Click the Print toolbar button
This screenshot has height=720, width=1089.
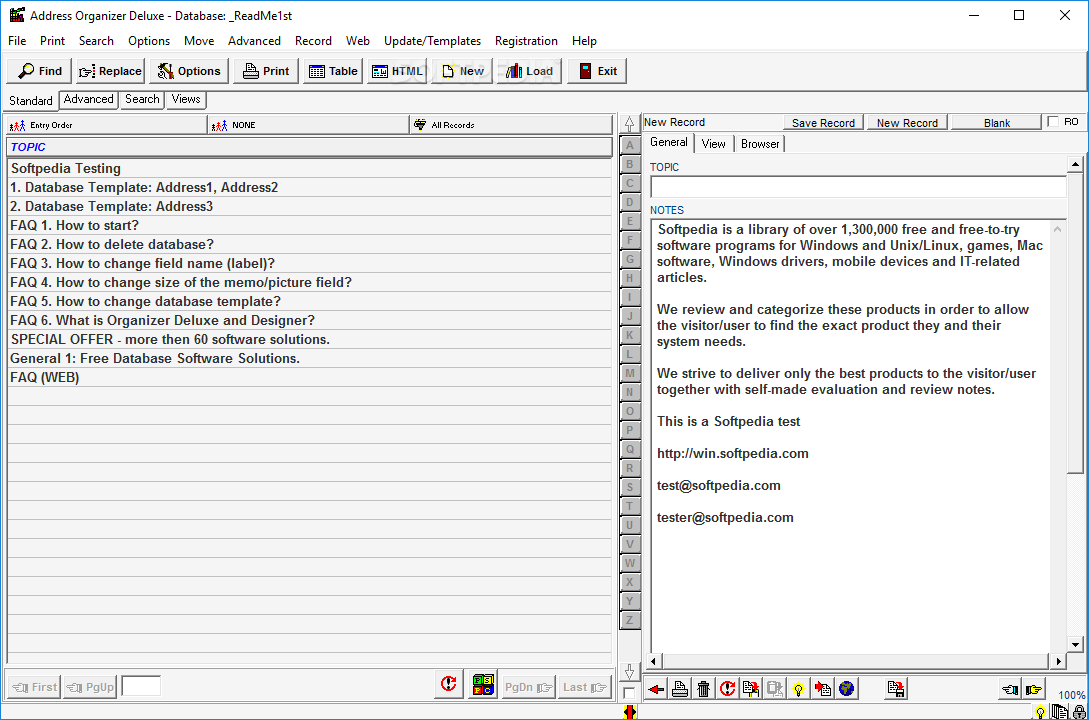pyautogui.click(x=266, y=71)
